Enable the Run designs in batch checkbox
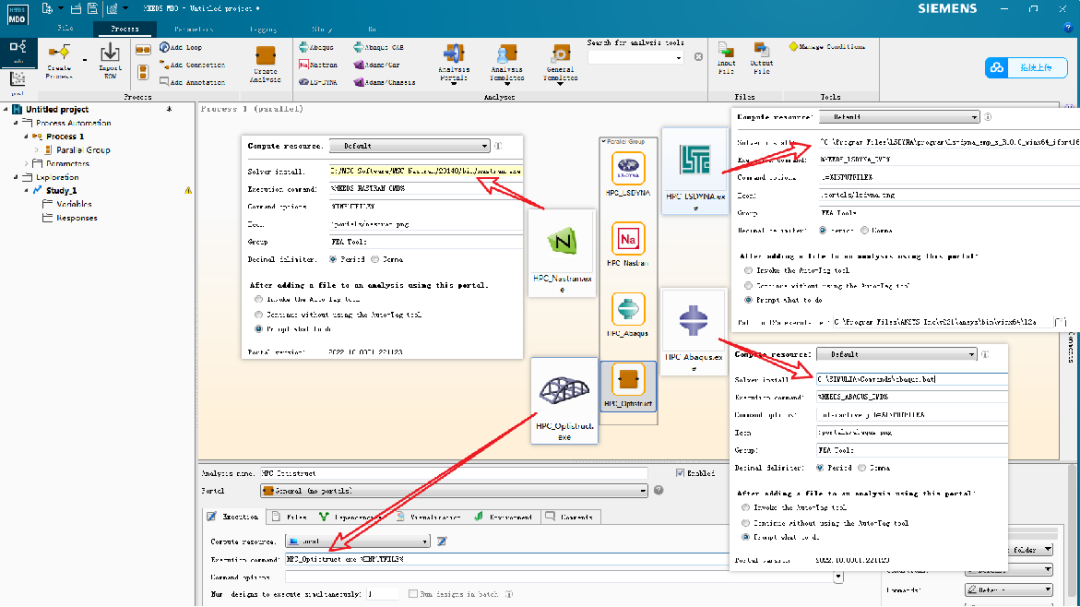1080x607 pixels. [x=413, y=594]
